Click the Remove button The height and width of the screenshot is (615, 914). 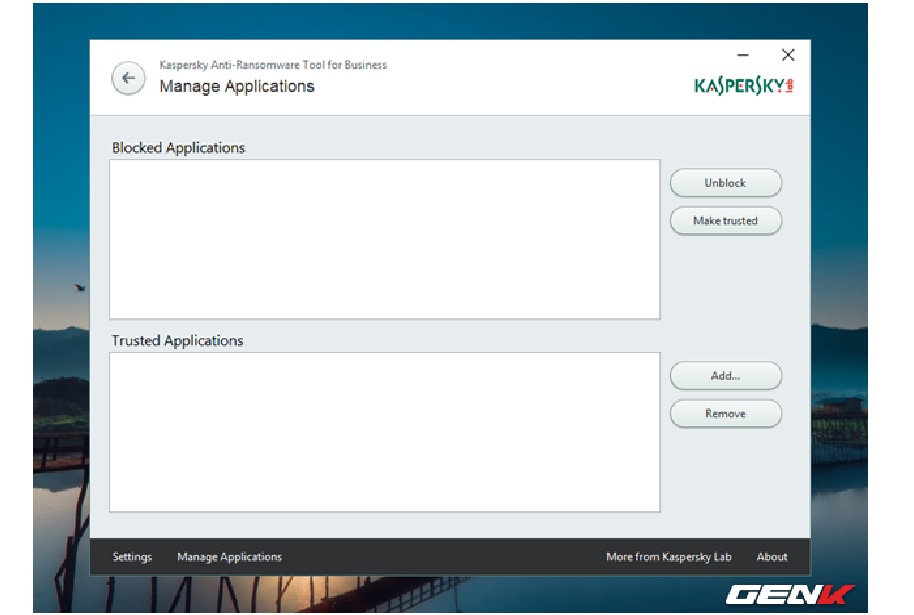726,414
